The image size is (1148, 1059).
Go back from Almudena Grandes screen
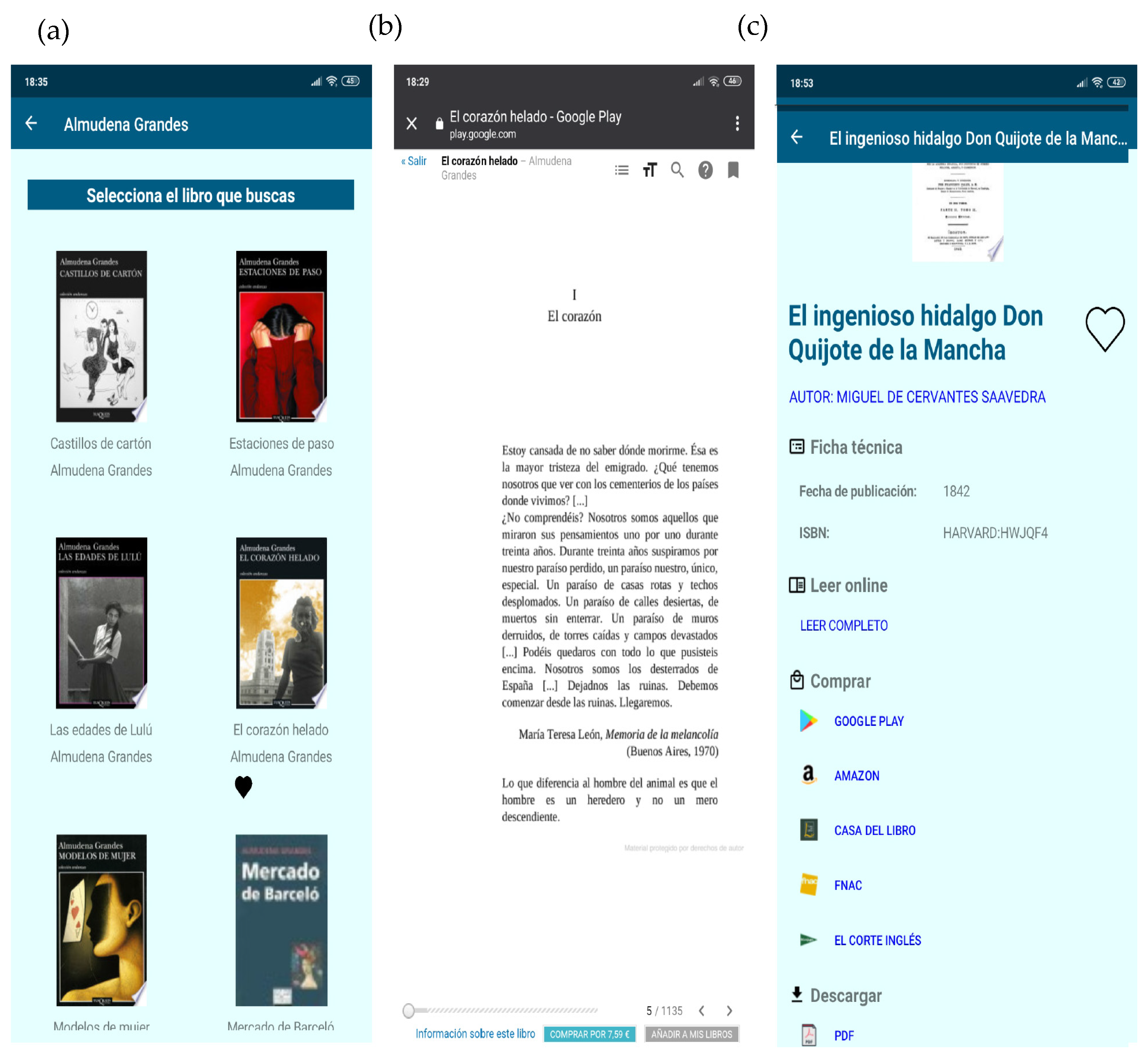click(x=32, y=123)
